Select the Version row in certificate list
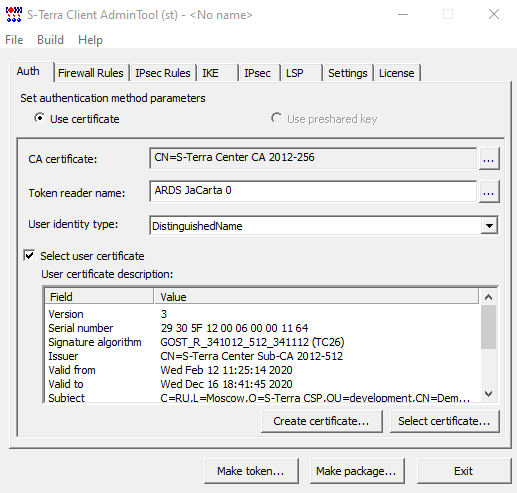 (x=262, y=314)
